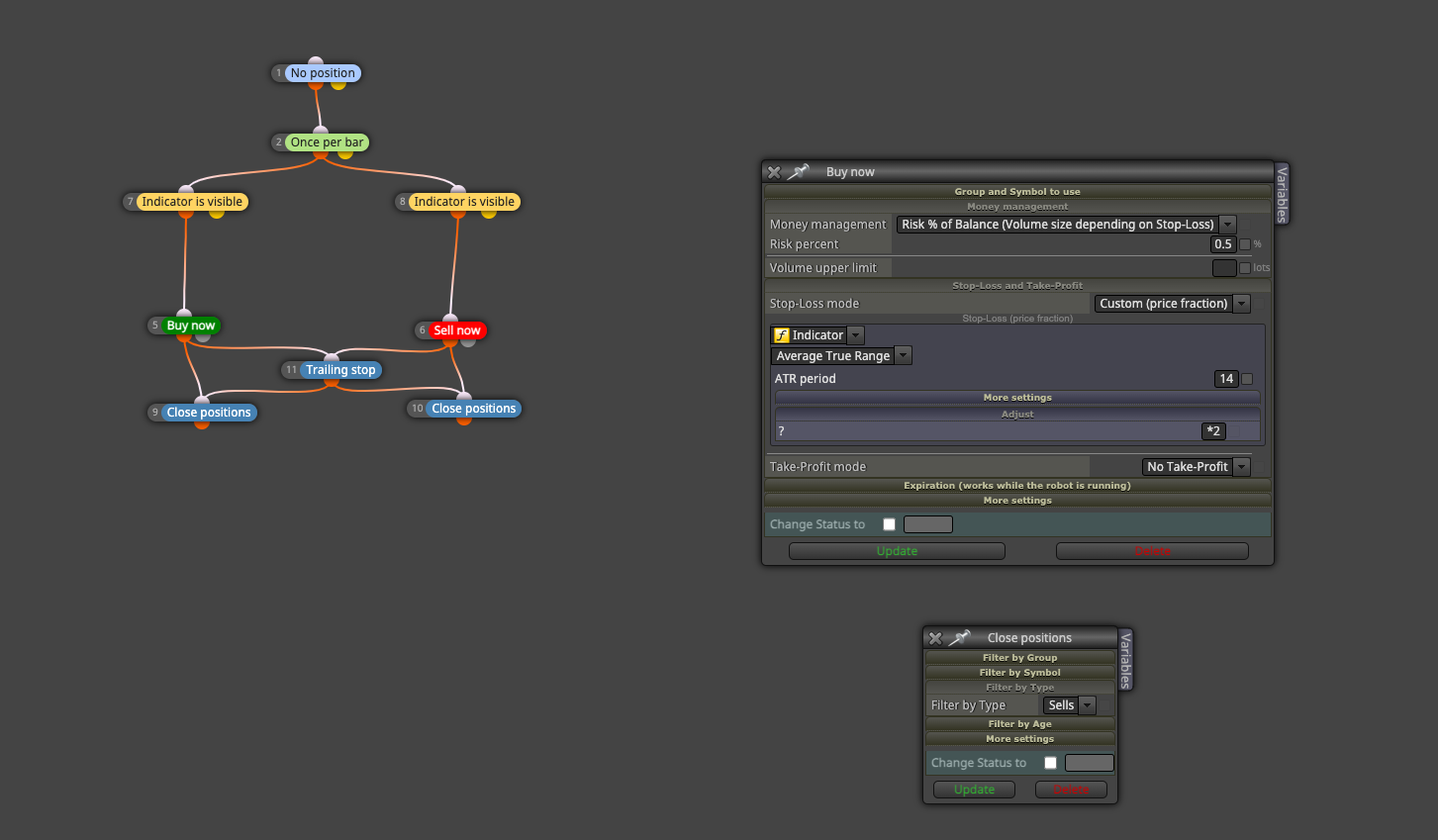Toggle the checkbox beside Filter by Type Sells dropdown
The height and width of the screenshot is (840, 1438).
click(x=1104, y=705)
